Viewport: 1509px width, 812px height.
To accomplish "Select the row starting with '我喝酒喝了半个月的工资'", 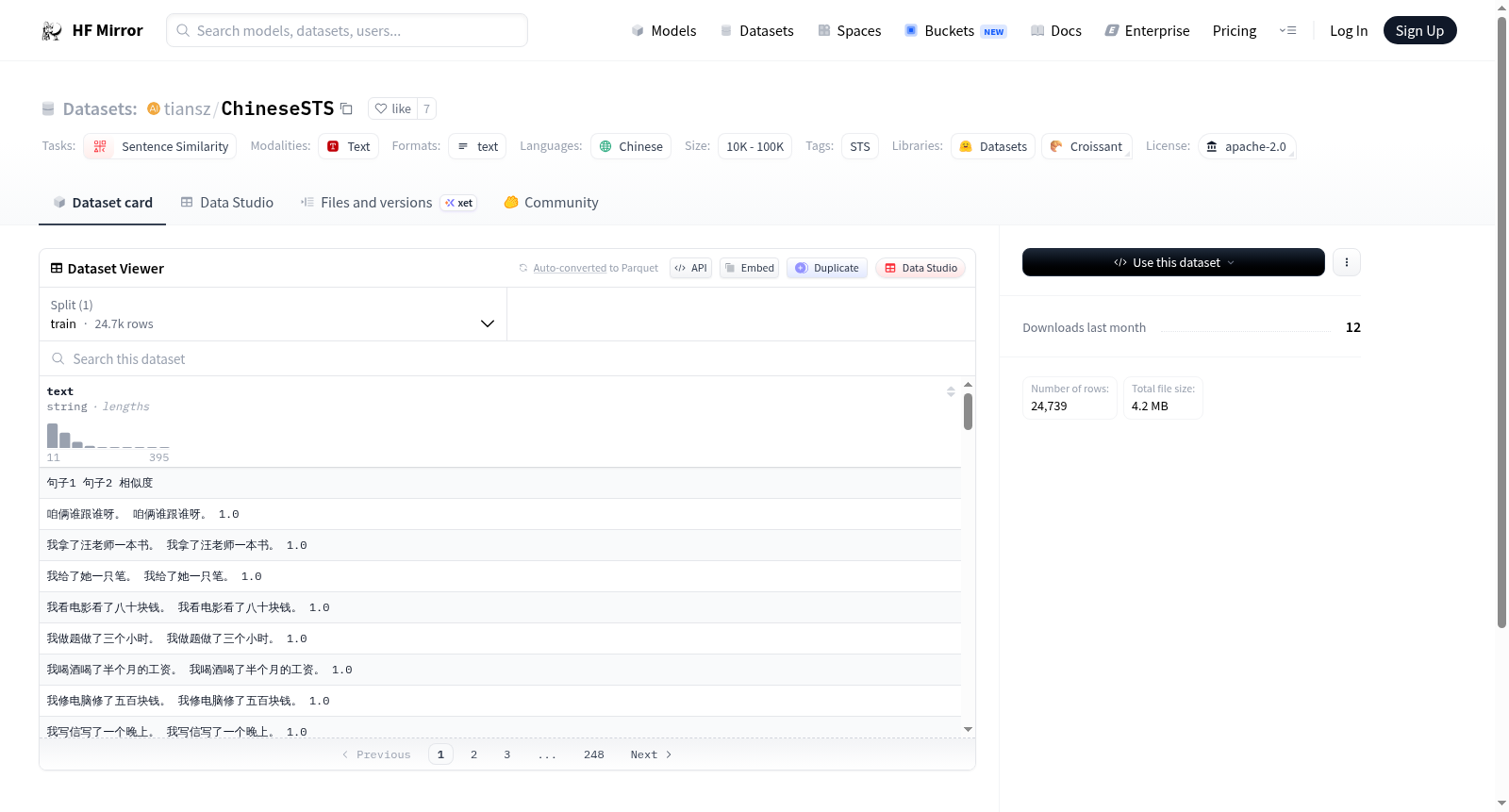I will coord(500,670).
